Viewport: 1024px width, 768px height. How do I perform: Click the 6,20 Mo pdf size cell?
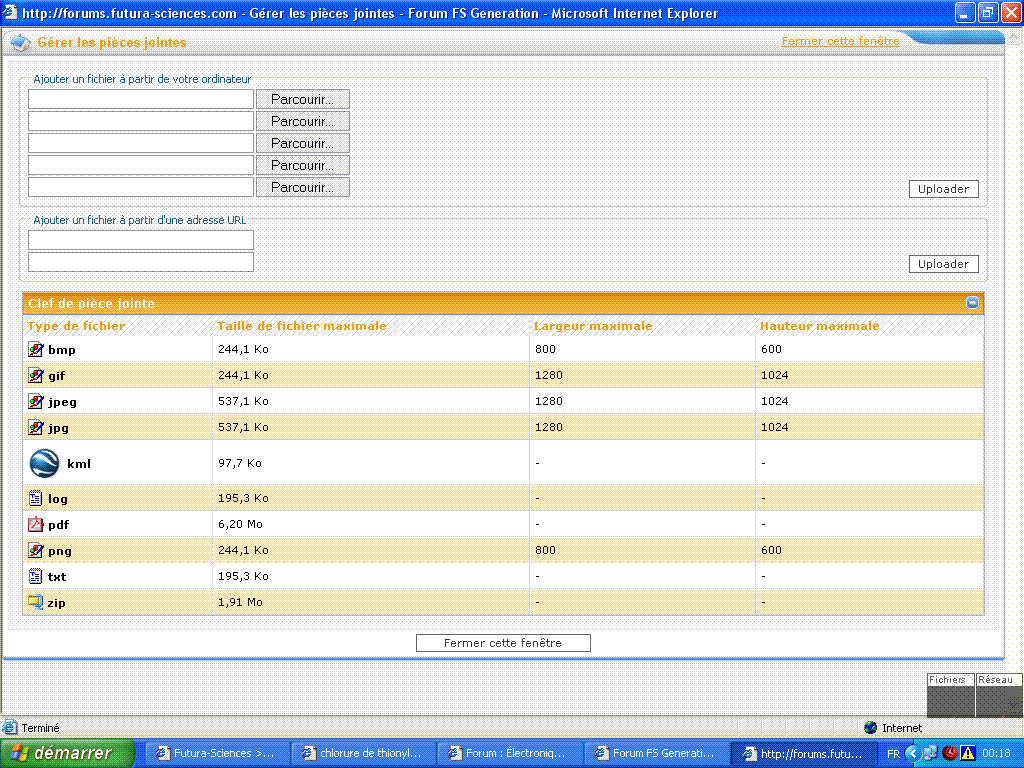tap(240, 524)
